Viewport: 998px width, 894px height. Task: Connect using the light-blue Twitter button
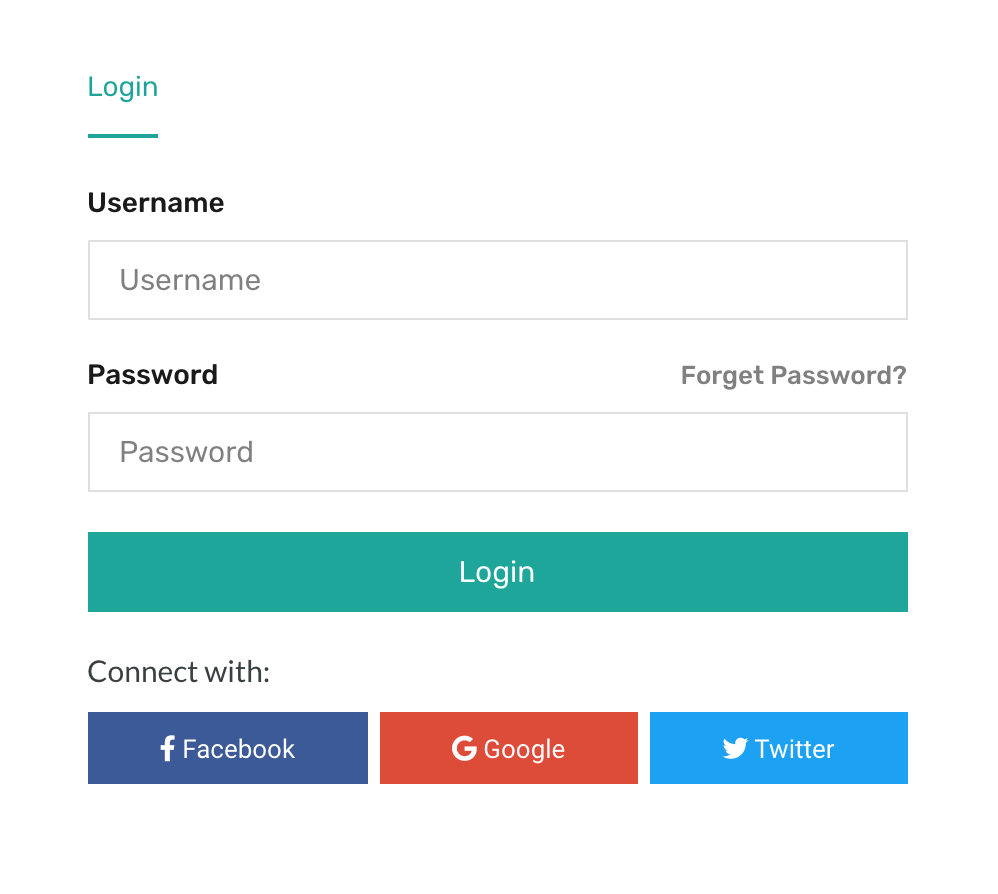(x=779, y=748)
